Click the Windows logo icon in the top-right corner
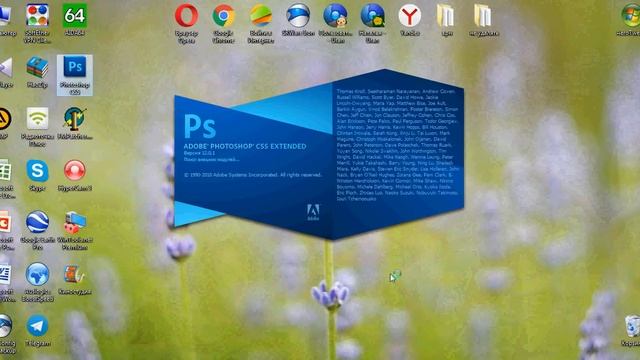Screen dimensions: 640x360 [631, 16]
